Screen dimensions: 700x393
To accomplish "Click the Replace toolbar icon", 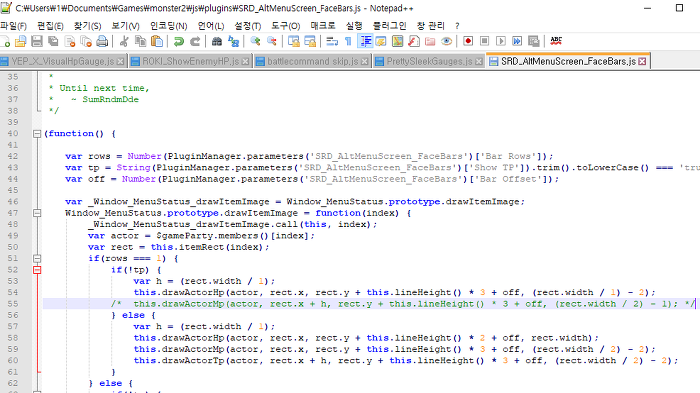I will 233,42.
